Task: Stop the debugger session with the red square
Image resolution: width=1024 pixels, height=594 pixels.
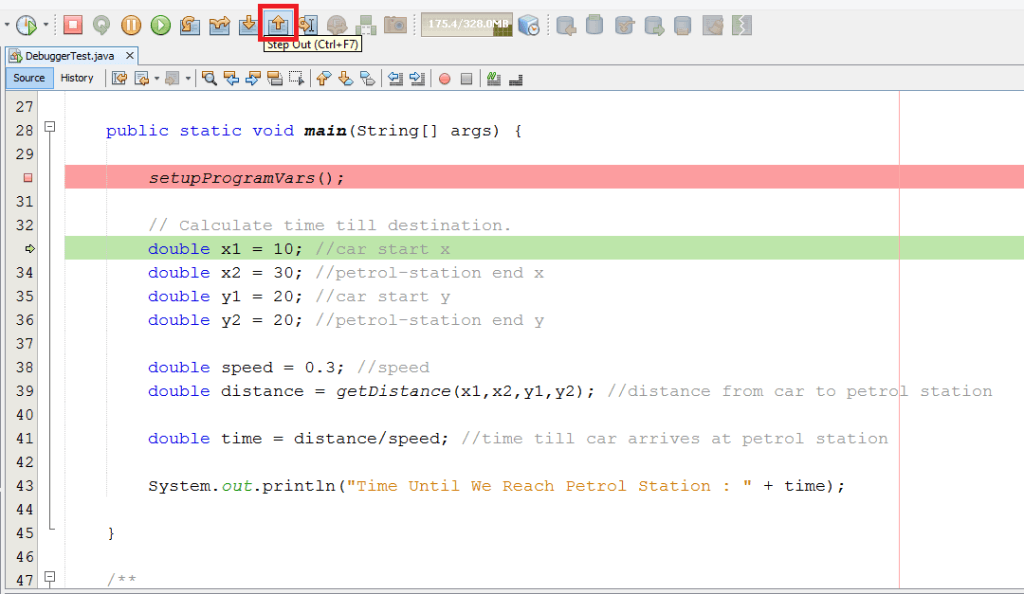Action: (x=73, y=24)
